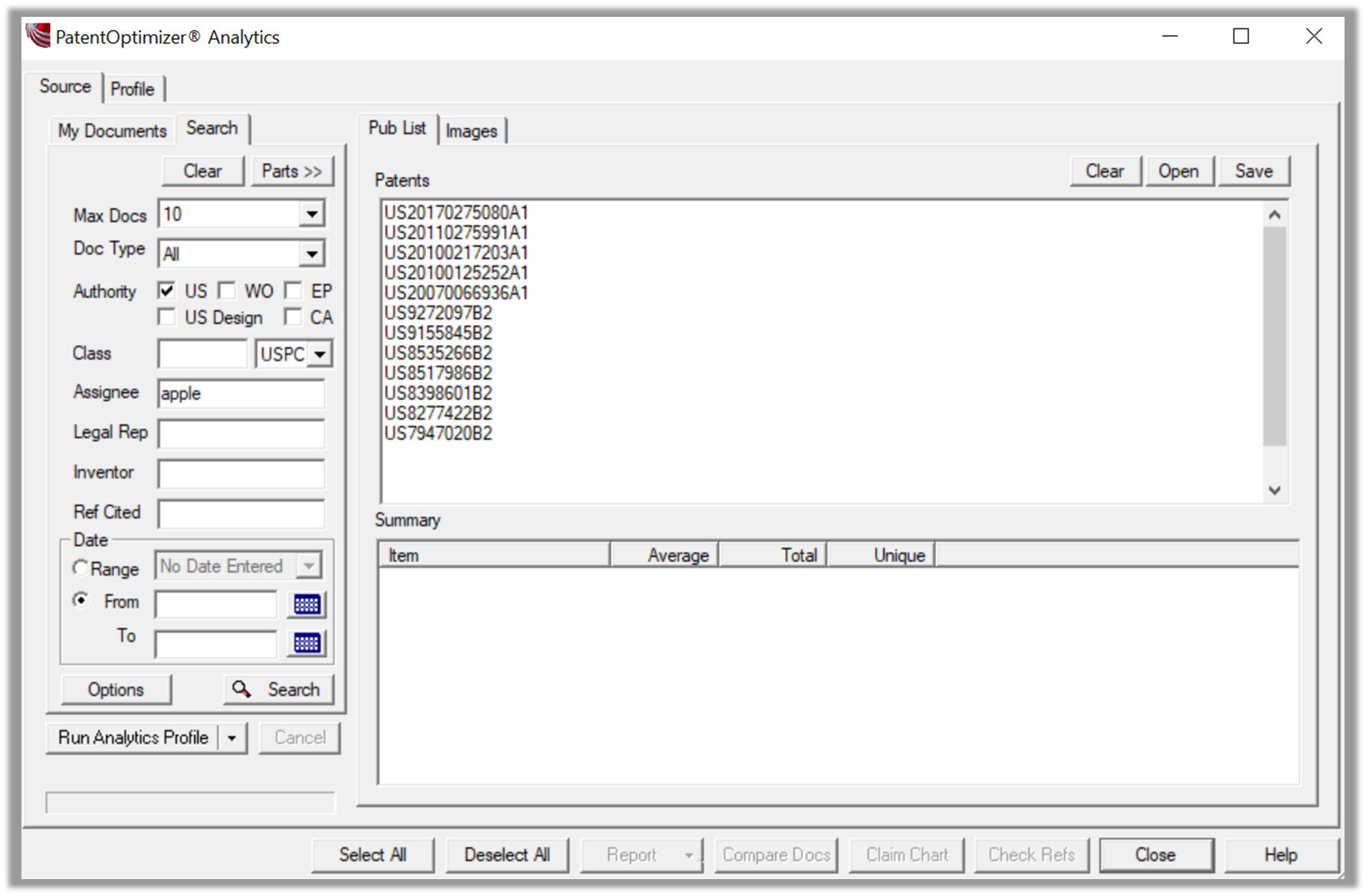1366x896 pixels.
Task: Open the No Date Entered range dropdown
Action: point(309,566)
